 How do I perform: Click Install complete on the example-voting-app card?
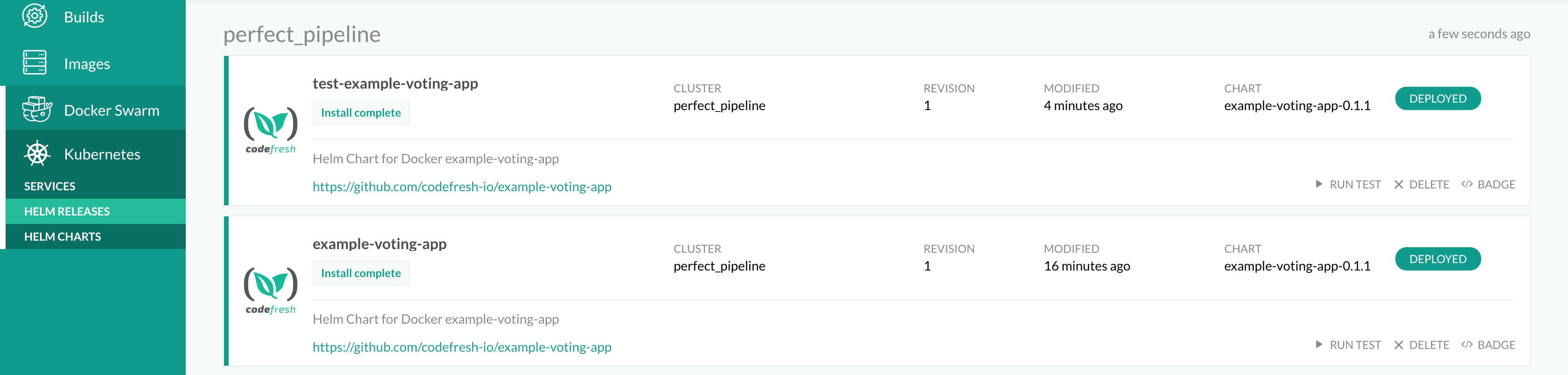(361, 273)
